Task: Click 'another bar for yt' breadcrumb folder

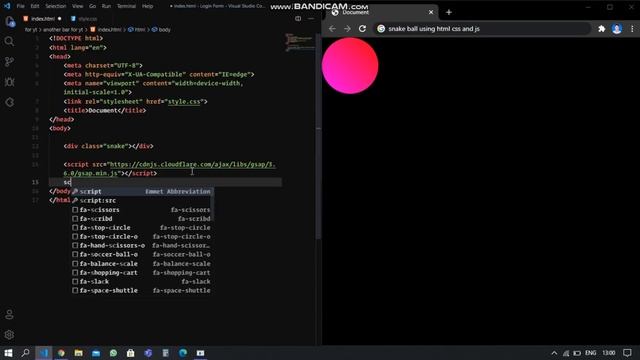Action: point(63,30)
